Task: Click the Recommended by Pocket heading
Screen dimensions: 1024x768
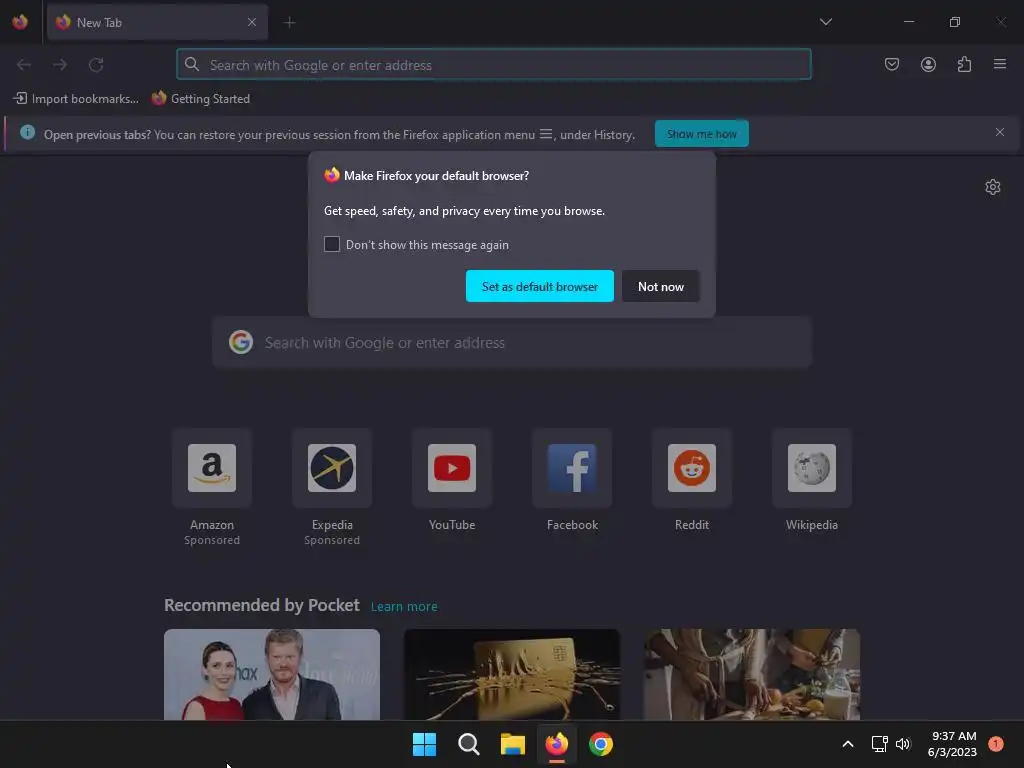Action: (x=262, y=605)
